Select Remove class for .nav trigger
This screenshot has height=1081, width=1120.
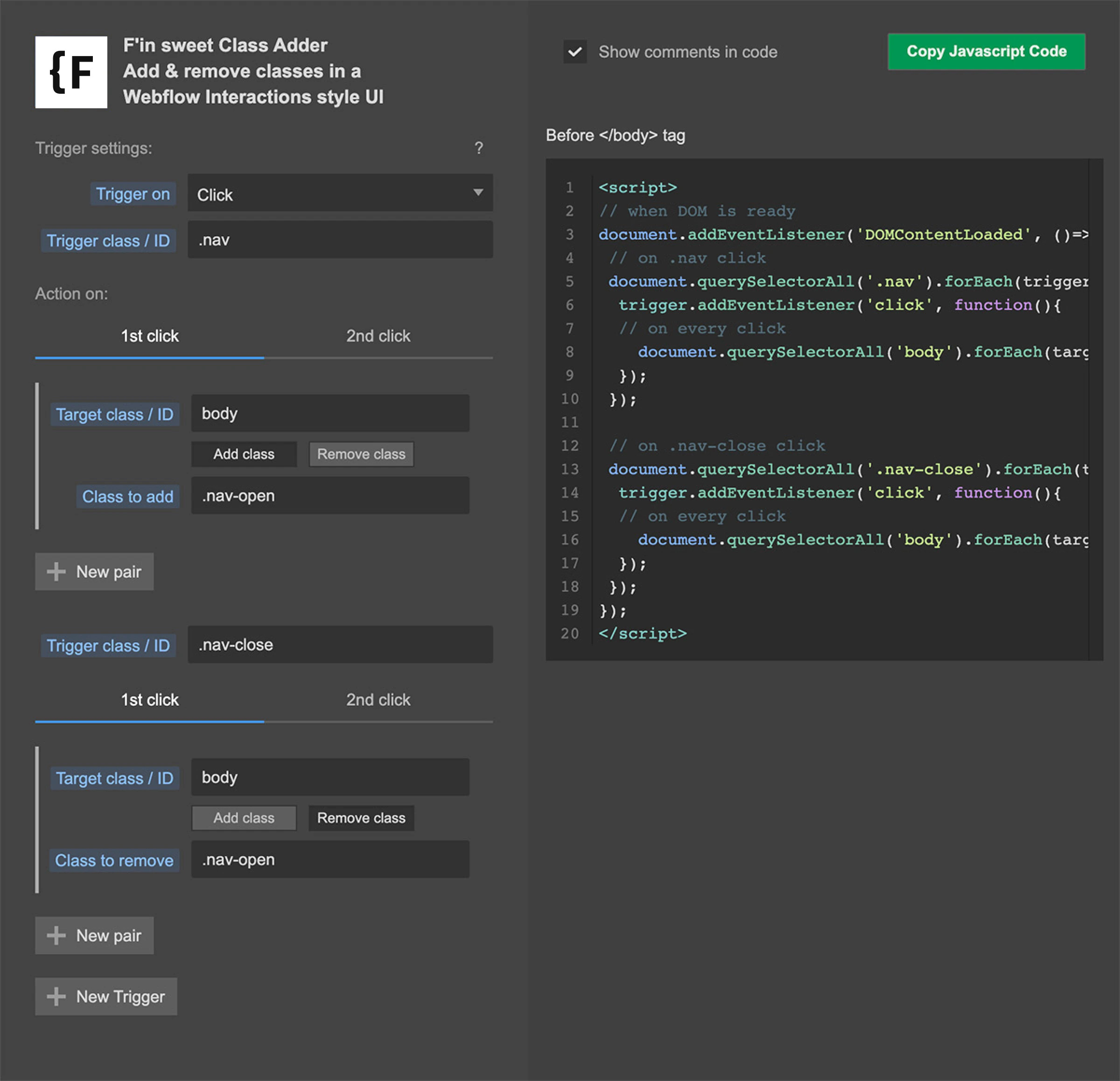(x=361, y=454)
